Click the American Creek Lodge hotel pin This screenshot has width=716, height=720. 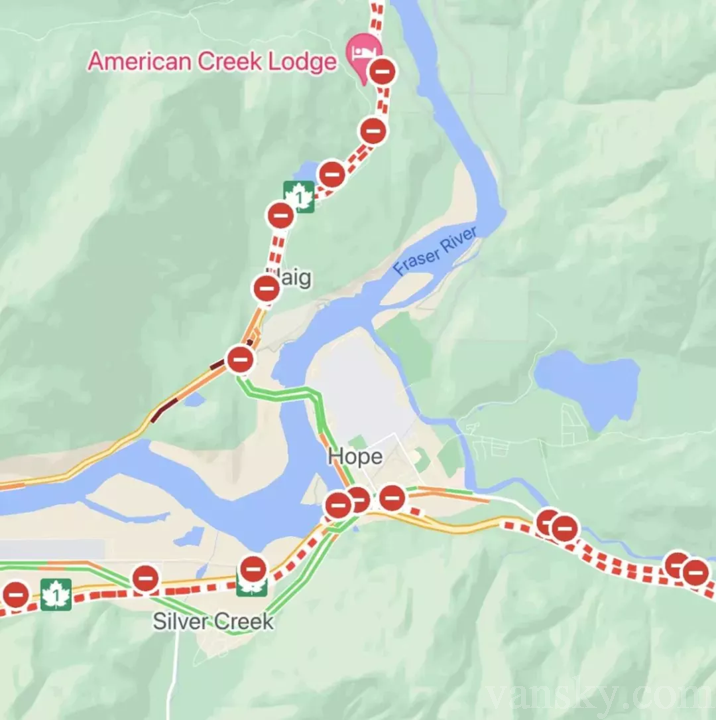tap(363, 56)
